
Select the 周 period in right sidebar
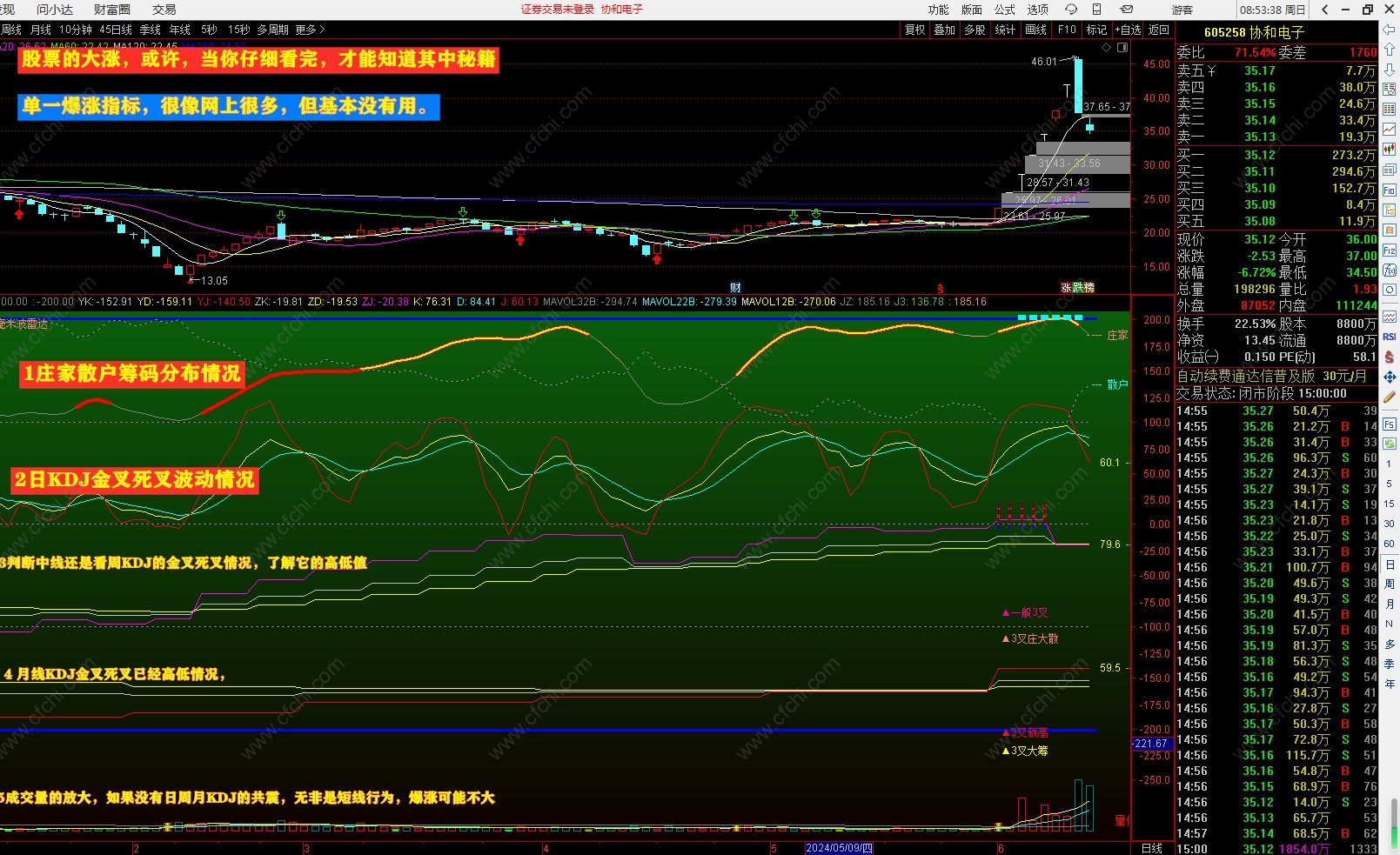(1390, 584)
